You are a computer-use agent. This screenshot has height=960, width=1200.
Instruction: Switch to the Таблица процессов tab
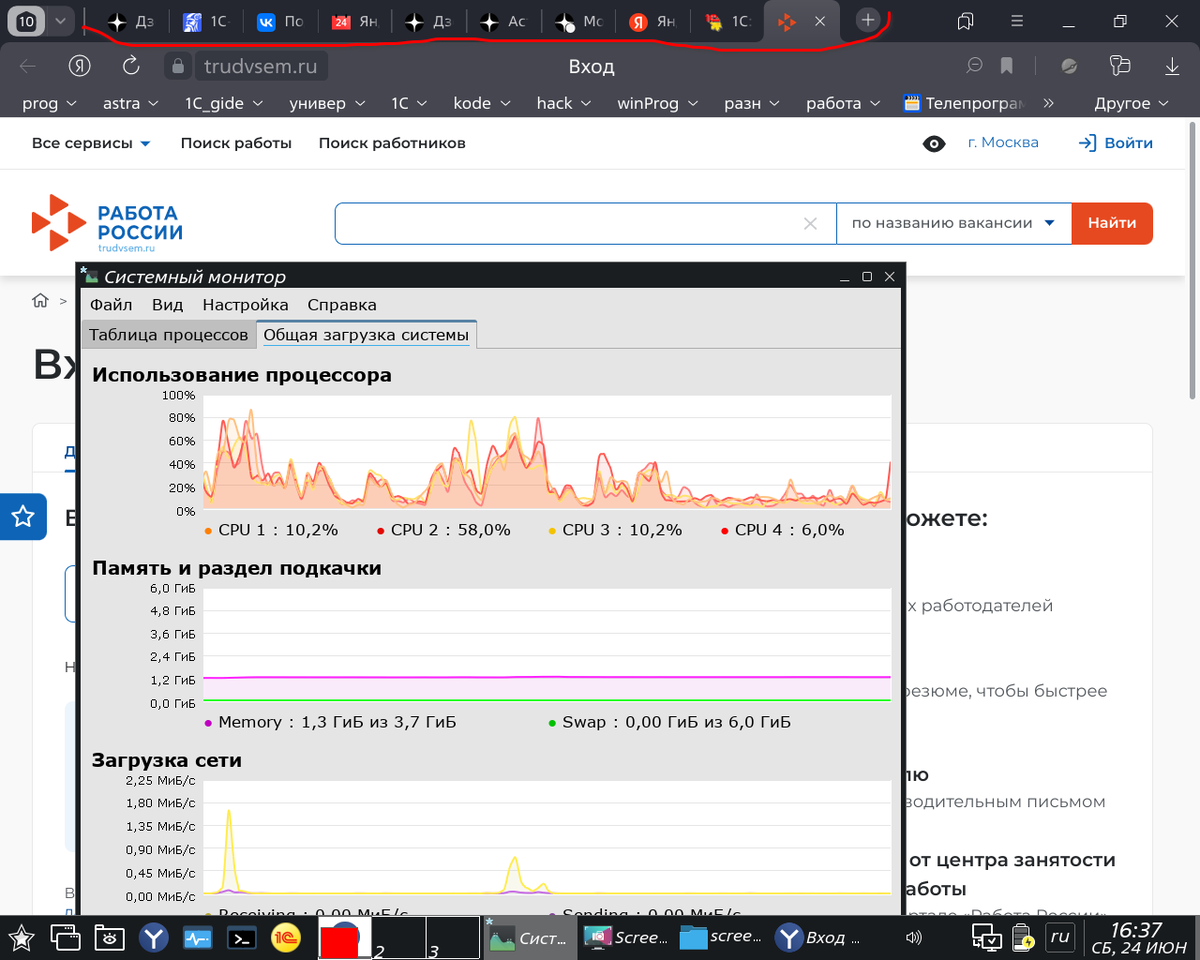point(169,335)
